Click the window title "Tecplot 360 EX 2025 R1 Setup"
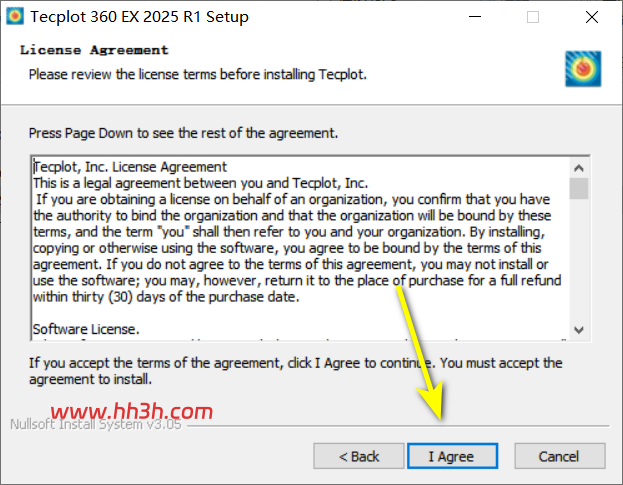 tap(139, 17)
